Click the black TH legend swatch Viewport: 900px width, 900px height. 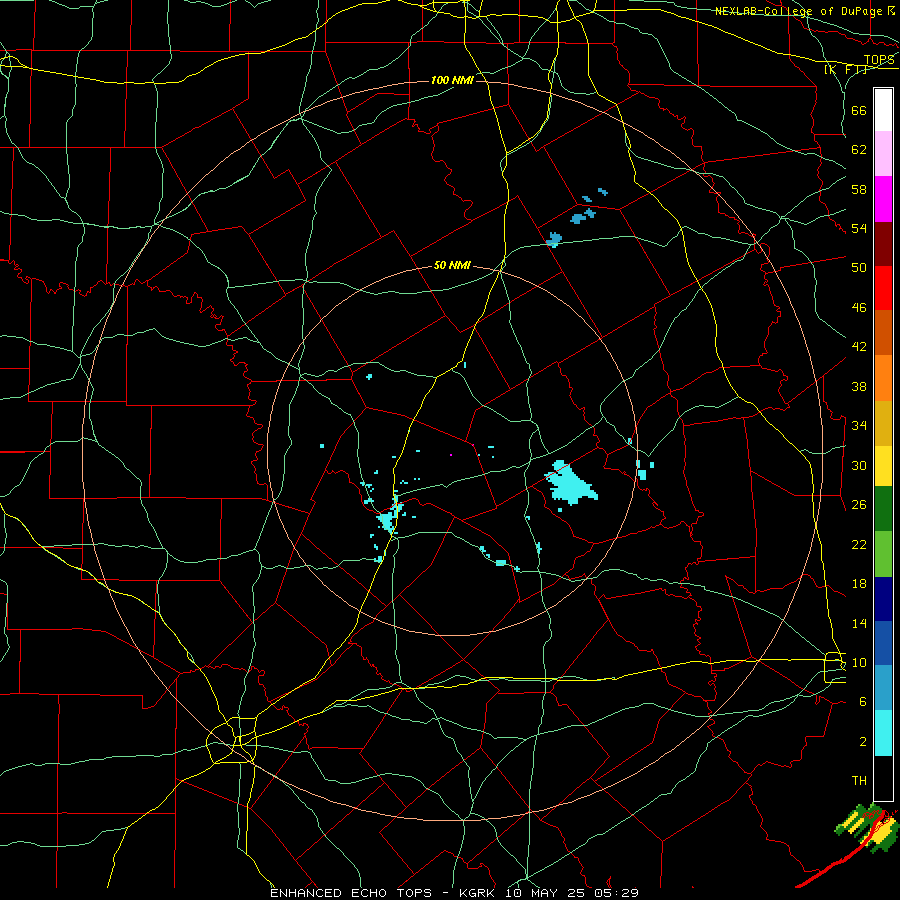coord(883,778)
